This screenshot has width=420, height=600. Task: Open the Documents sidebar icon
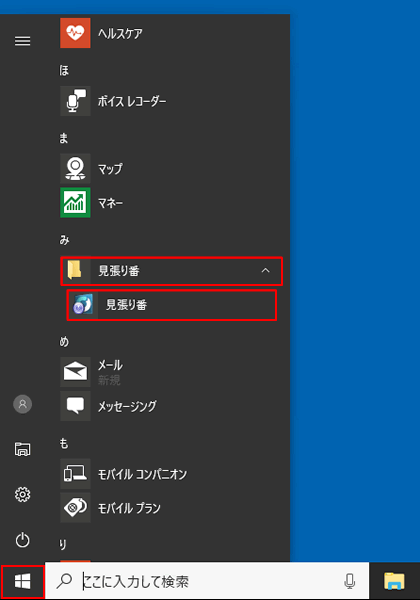23,449
